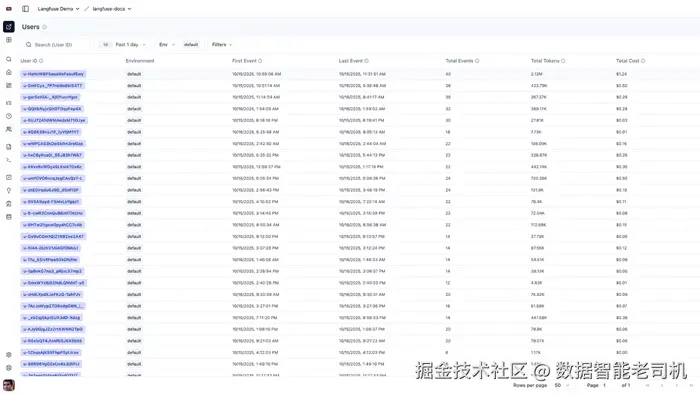Go to the home icon in the sidebar

[8, 72]
